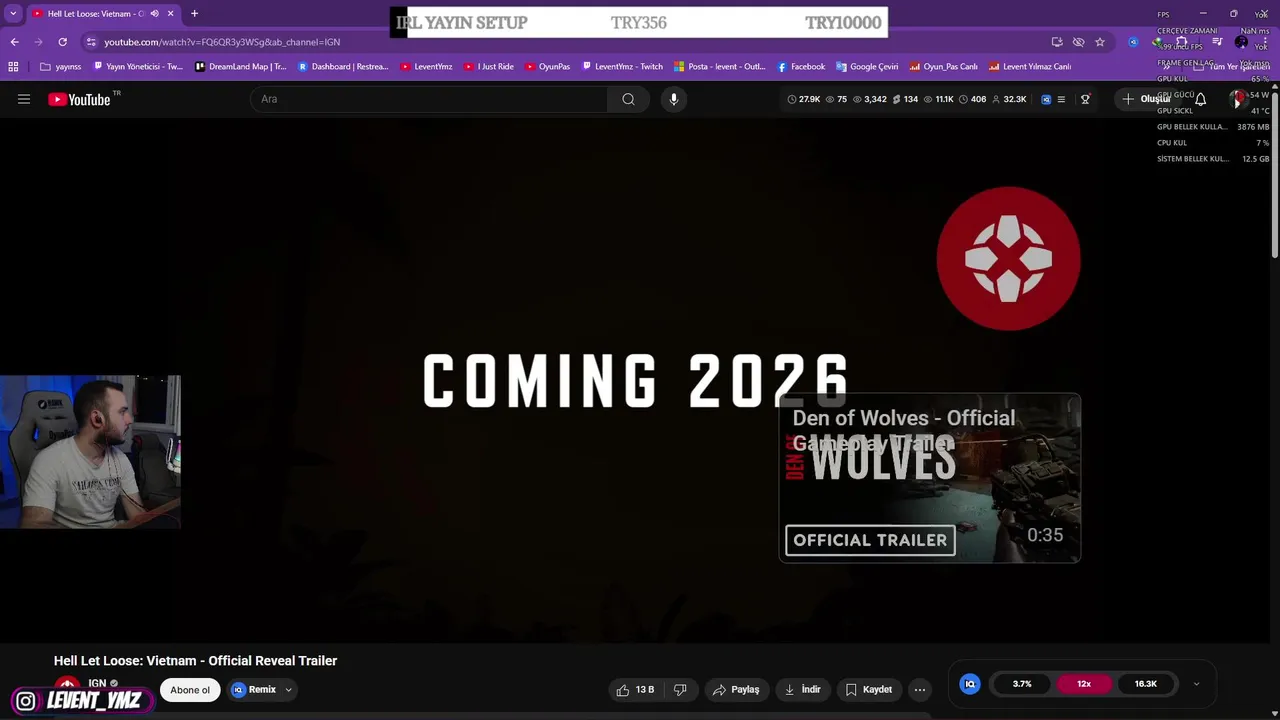The image size is (1280, 720).
Task: Expand the vidIQ stats panel chevron
Action: (x=1196, y=684)
